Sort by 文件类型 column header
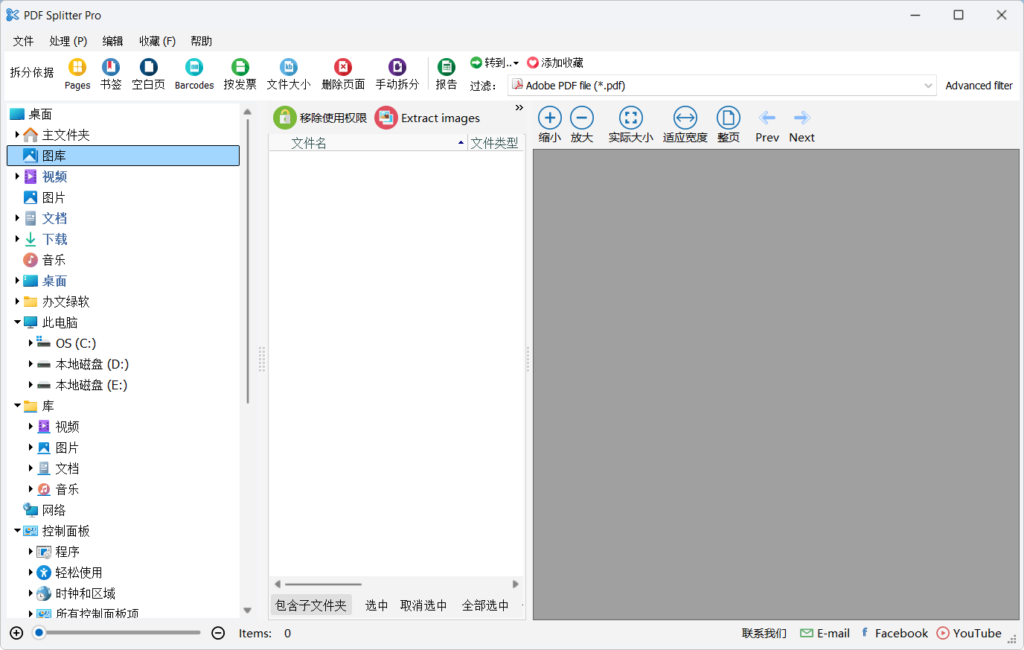Screen dimensions: 1024x650 (x=495, y=143)
